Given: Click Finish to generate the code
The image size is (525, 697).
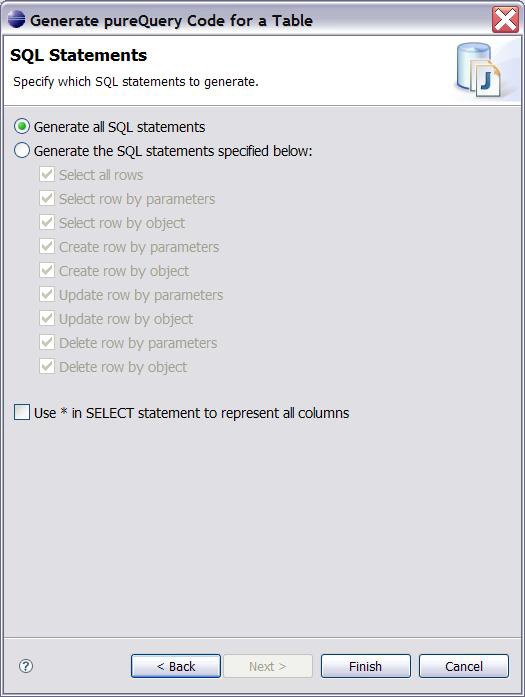Looking at the screenshot, I should tap(365, 666).
